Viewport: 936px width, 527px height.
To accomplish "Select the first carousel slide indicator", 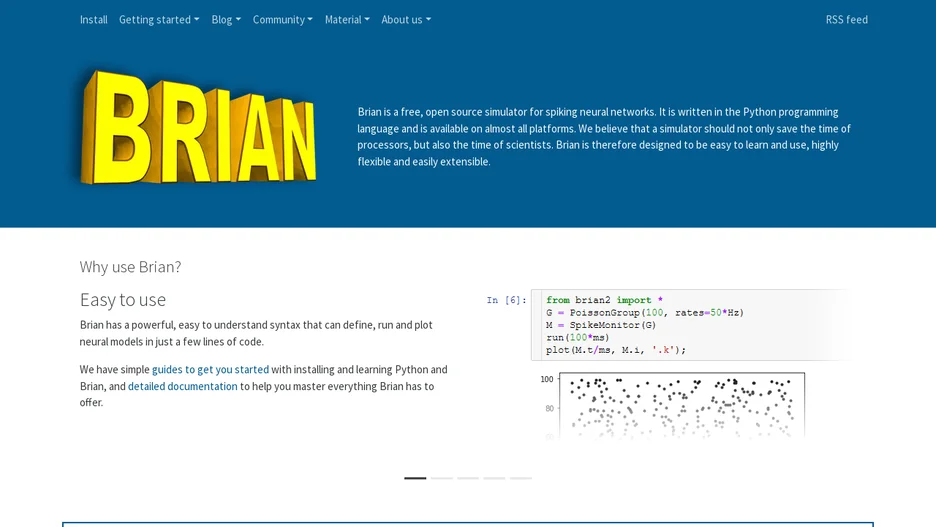I will tap(415, 478).
